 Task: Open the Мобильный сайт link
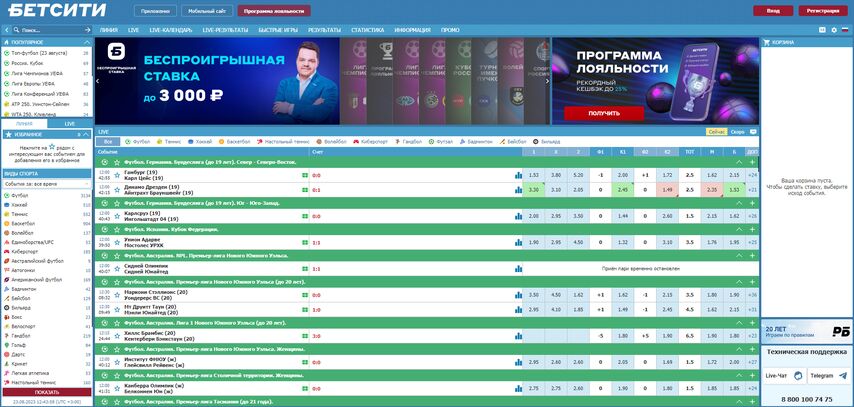pos(207,10)
